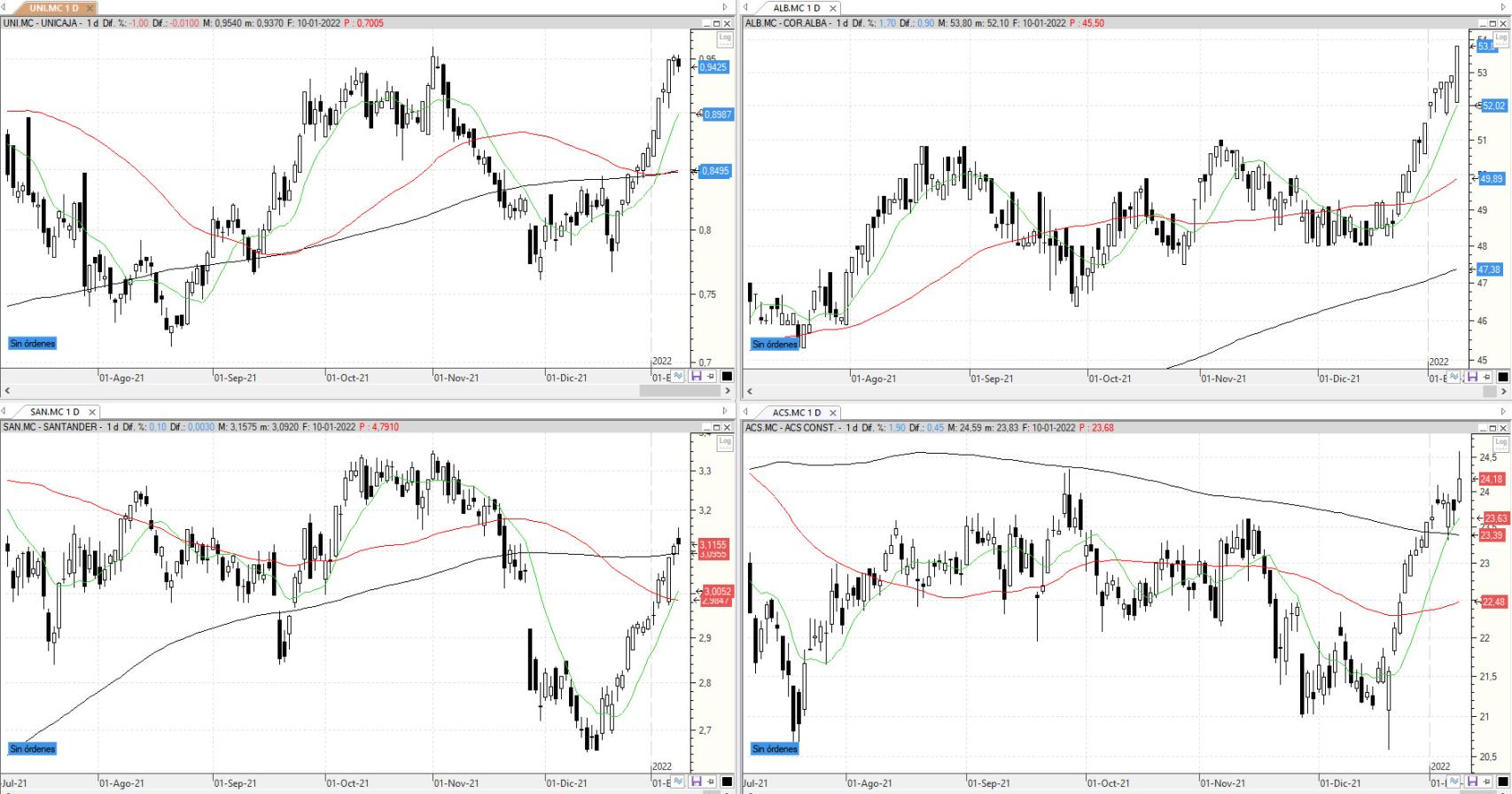
Task: Select the SAN.MC 1 D tab
Action: (55, 412)
